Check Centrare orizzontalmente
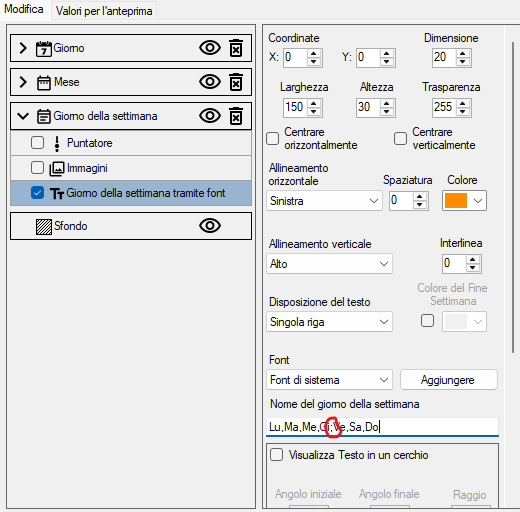520x512 pixels. 273,138
